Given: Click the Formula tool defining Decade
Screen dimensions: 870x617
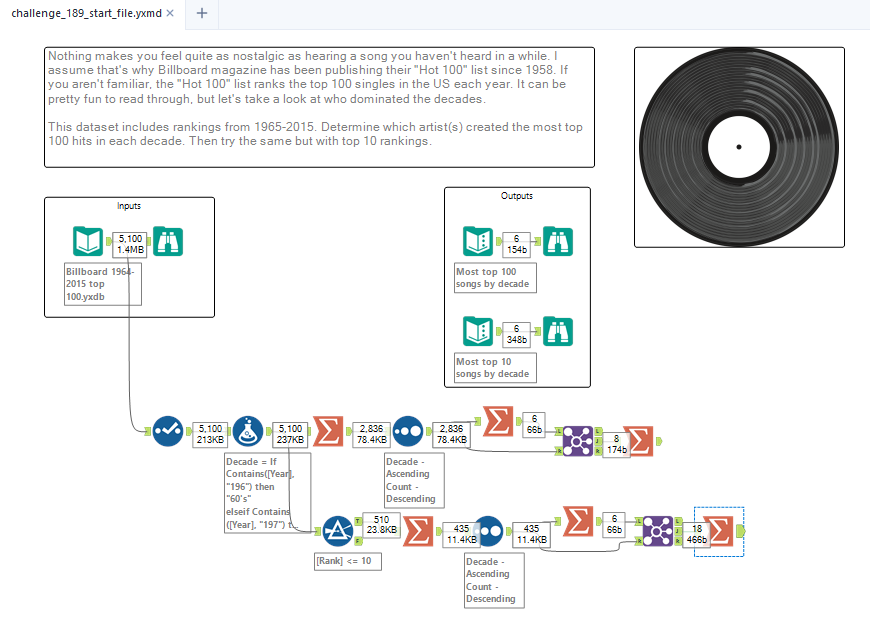Looking at the screenshot, I should [247, 431].
